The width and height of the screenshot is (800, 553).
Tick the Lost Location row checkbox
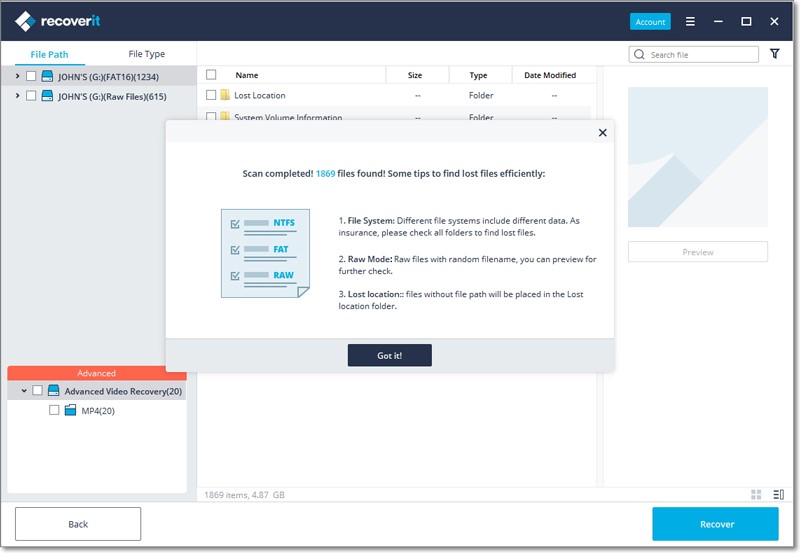(211, 95)
